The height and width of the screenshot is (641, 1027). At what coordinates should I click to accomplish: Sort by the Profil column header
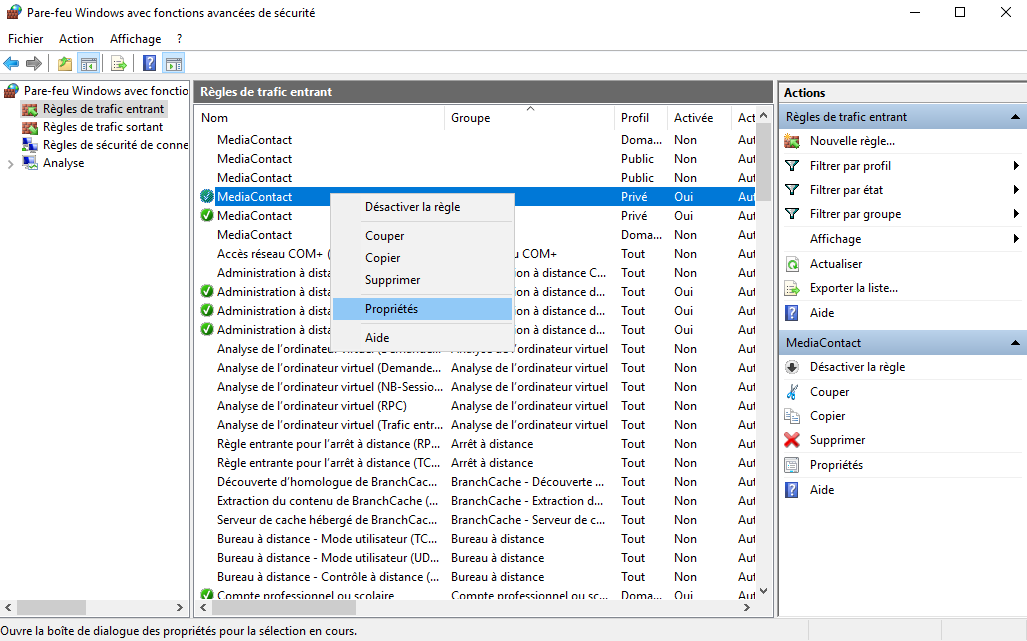pos(641,118)
